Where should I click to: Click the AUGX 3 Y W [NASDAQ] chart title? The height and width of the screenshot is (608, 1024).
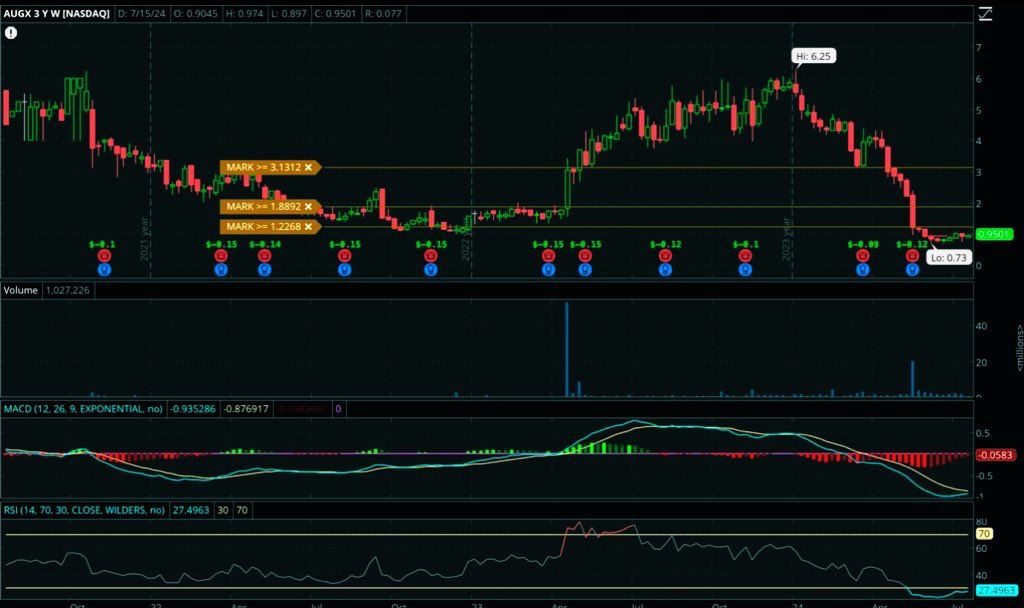(56, 13)
